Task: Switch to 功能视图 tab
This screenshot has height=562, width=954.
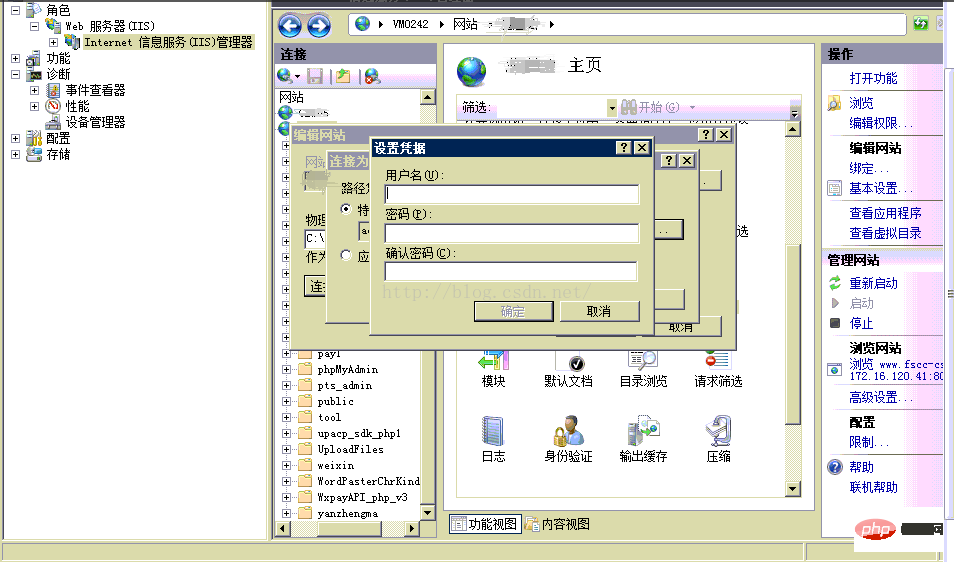Action: pyautogui.click(x=485, y=524)
